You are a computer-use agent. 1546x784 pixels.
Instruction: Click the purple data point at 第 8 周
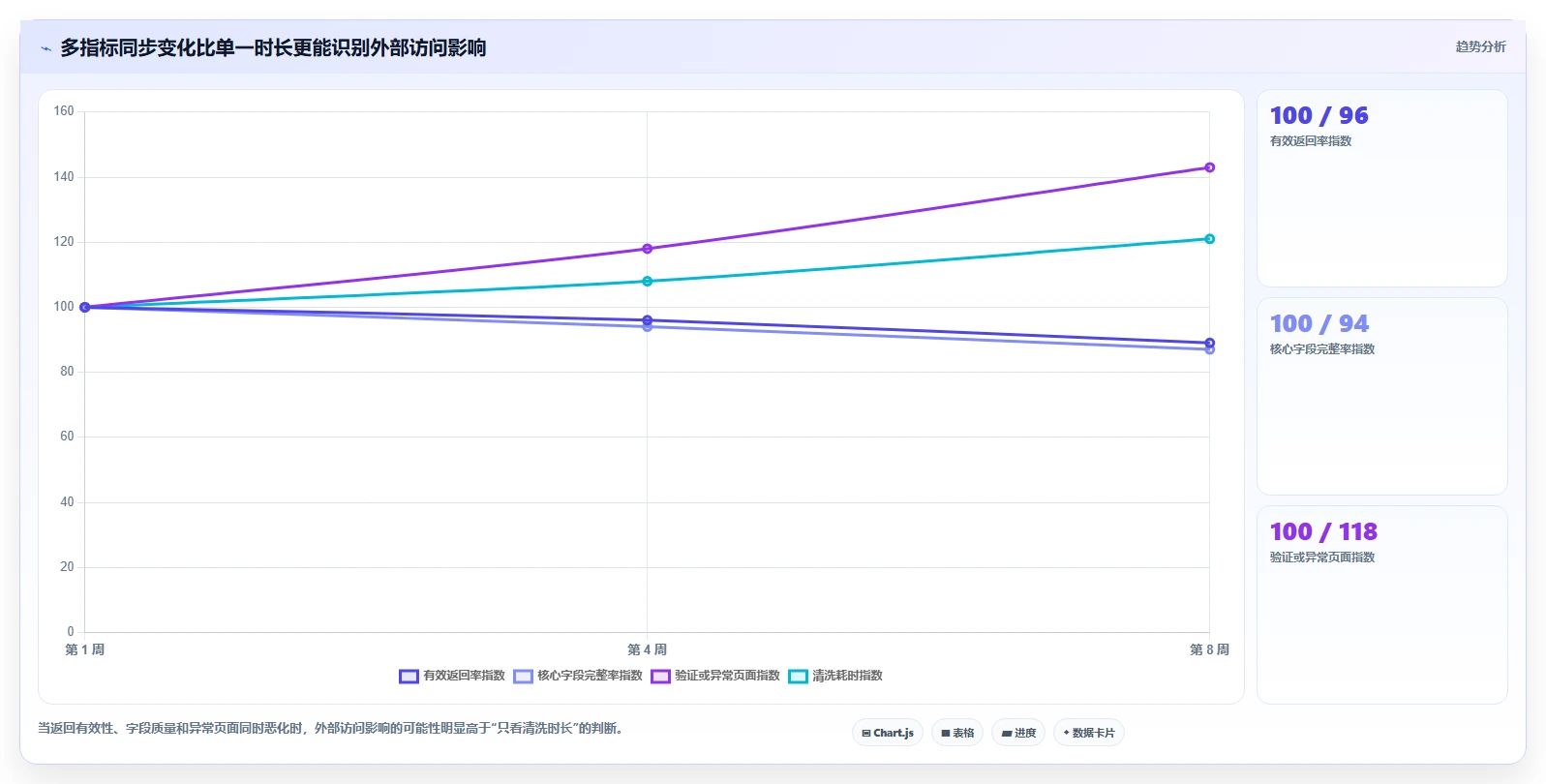click(x=1209, y=167)
